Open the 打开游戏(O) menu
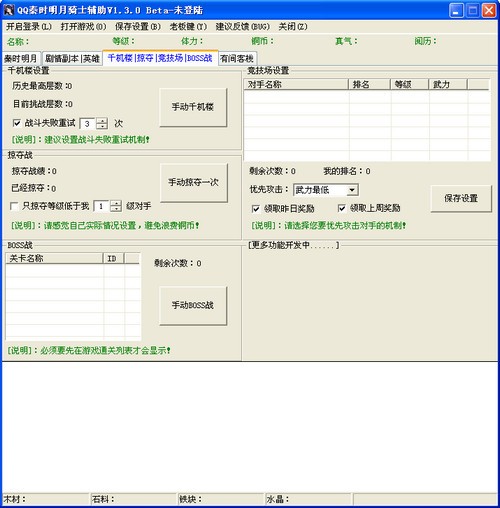The image size is (500, 508). (x=83, y=26)
